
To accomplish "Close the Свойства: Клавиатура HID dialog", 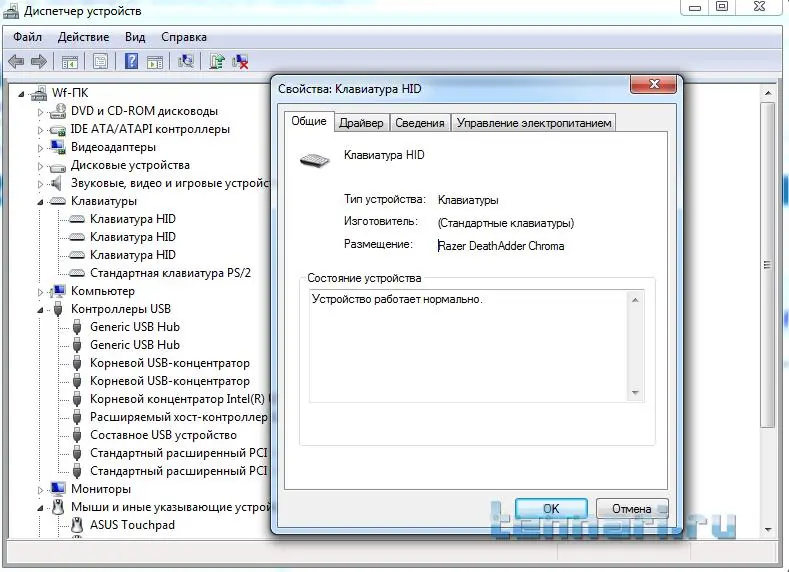I will (653, 84).
